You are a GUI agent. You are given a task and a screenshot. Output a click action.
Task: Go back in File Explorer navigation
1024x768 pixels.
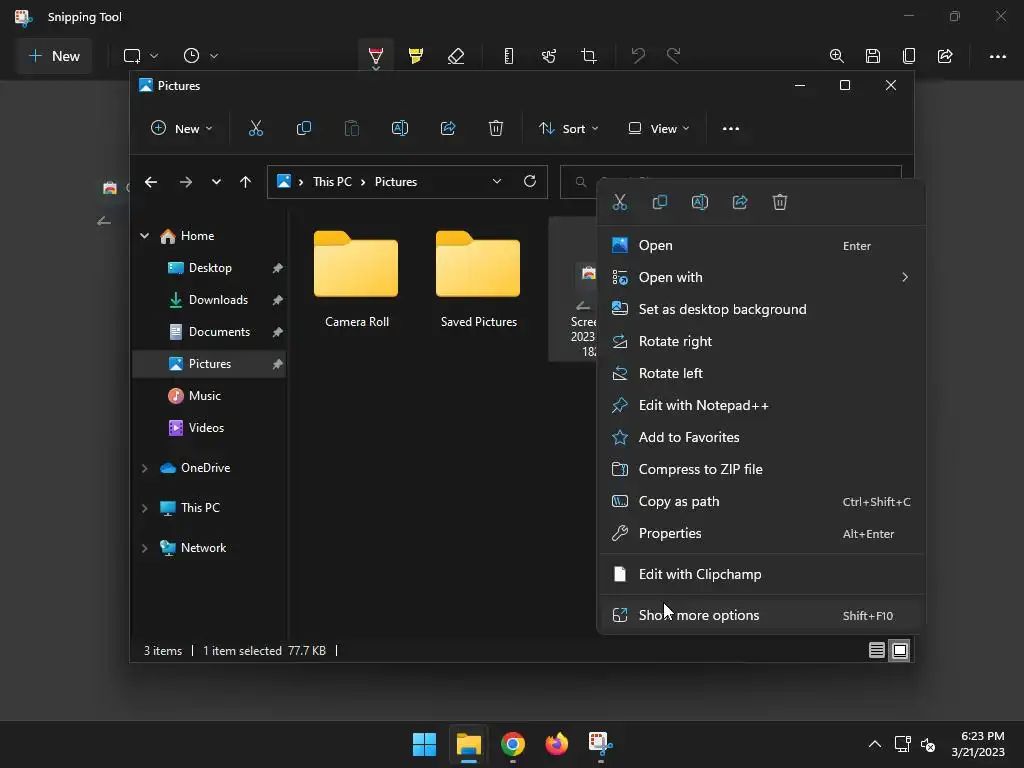coord(151,182)
